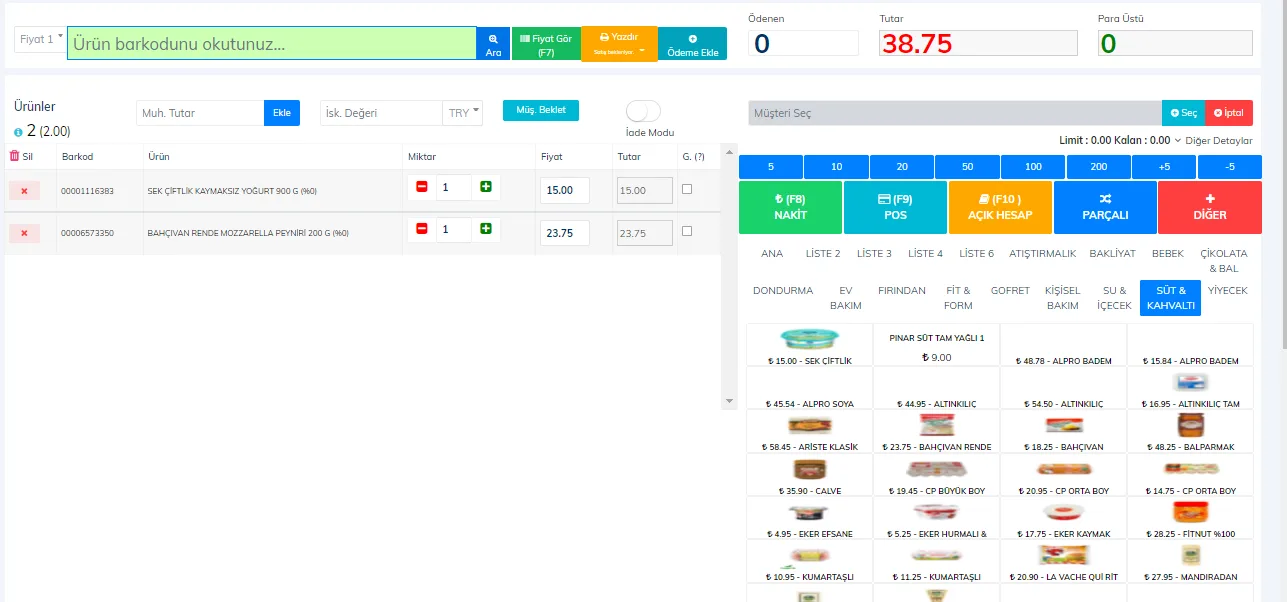Click the 200 quick amount button

click(1099, 166)
